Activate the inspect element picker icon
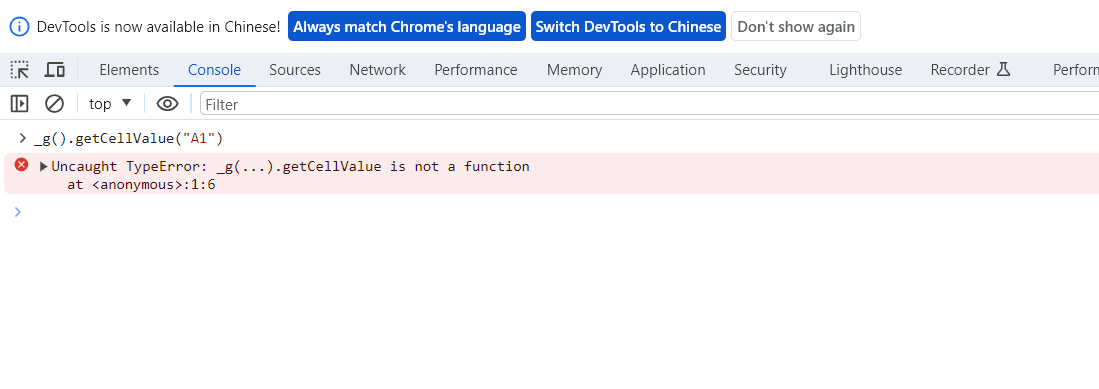Image resolution: width=1099 pixels, height=389 pixels. (20, 69)
